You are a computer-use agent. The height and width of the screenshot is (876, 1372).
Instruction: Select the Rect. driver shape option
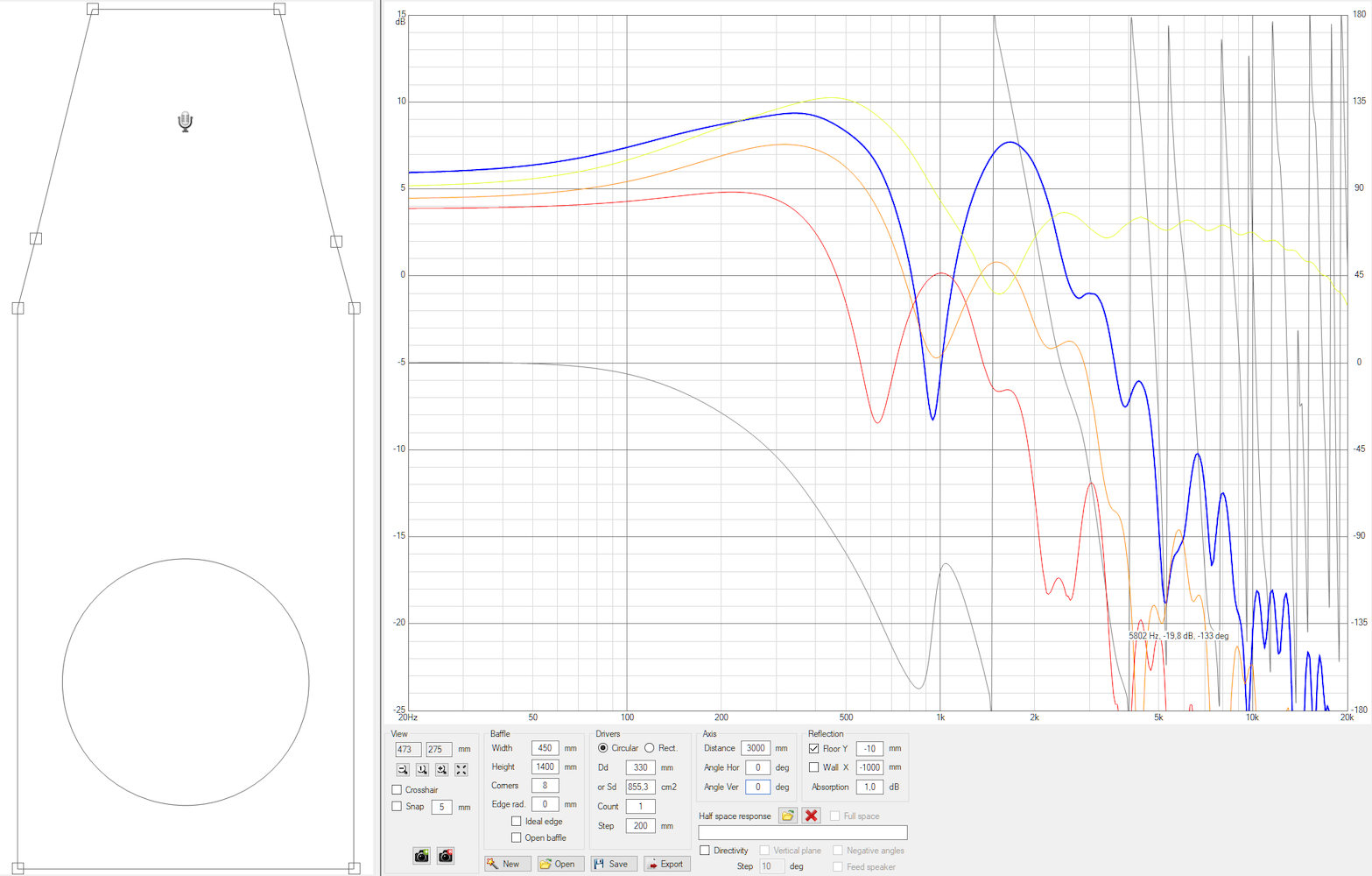(x=650, y=748)
